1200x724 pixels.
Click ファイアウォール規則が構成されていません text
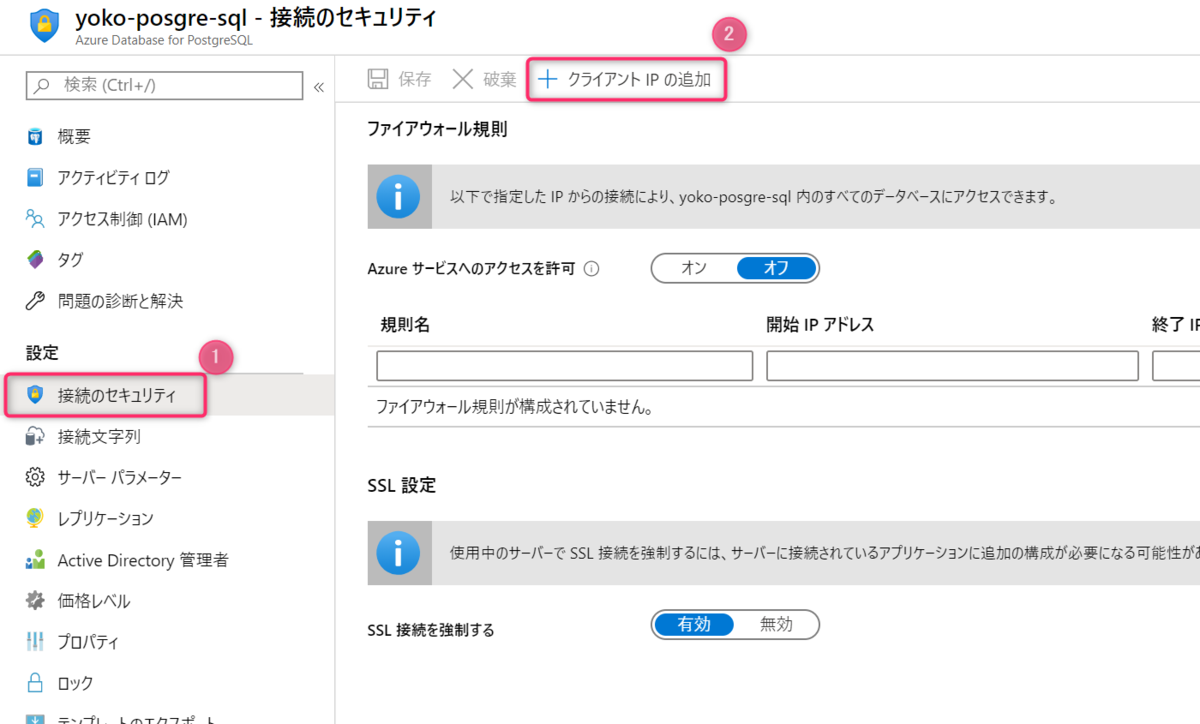pyautogui.click(x=514, y=408)
